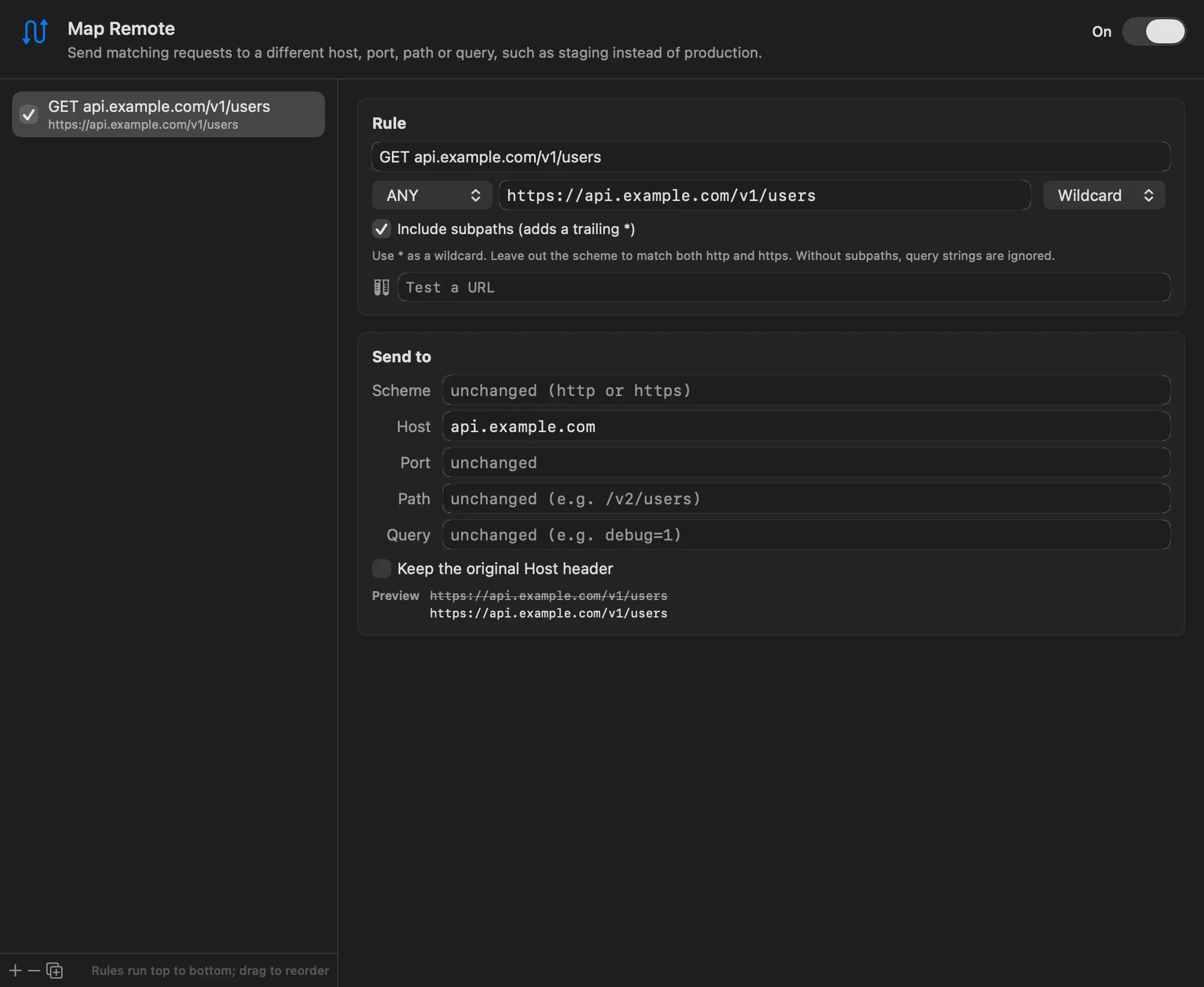Screen dimensions: 1204x987
Task: Click the Test a URL field
Action: coord(784,287)
